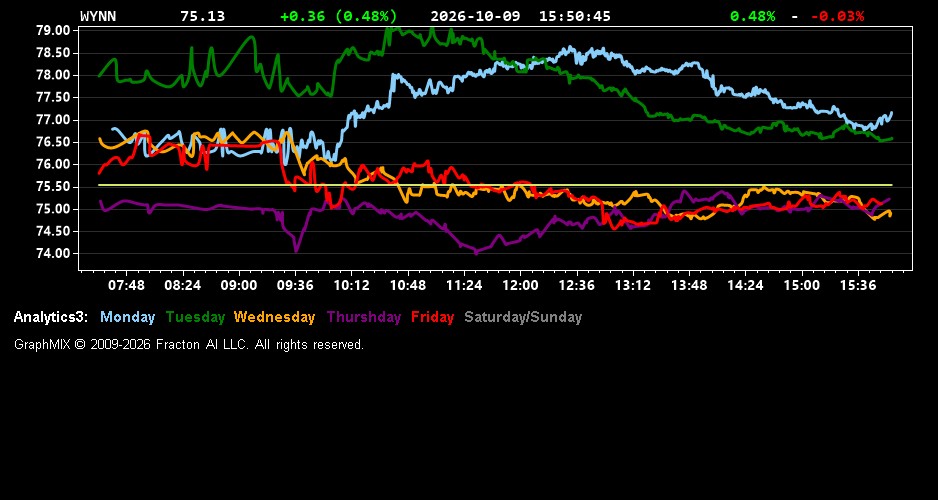Toggle the Saturday/Sunday legend entry
This screenshot has height=500, width=938.
point(523,318)
